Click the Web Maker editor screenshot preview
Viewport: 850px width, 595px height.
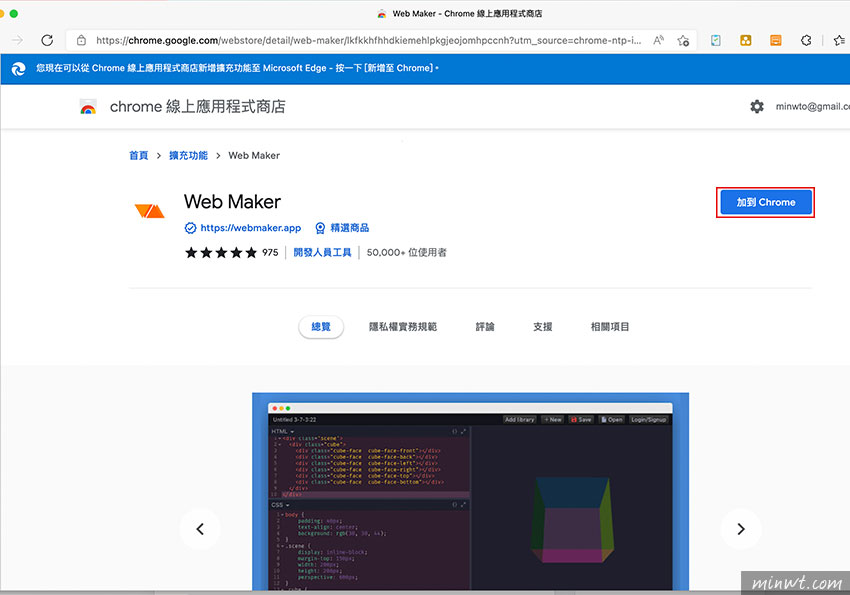[471, 491]
